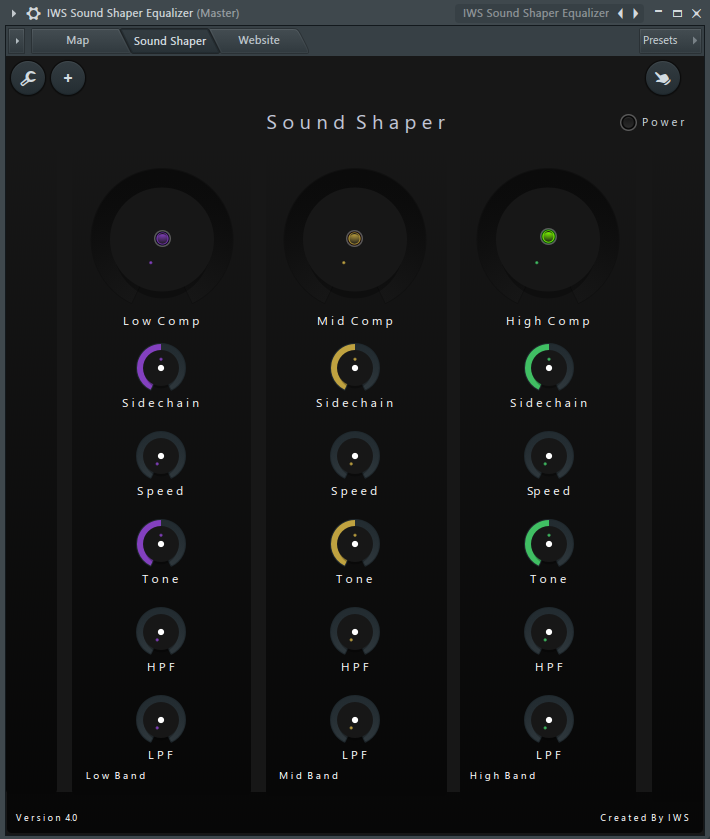Click the Mid Band Speed knob
The width and height of the screenshot is (710, 839).
point(355,456)
